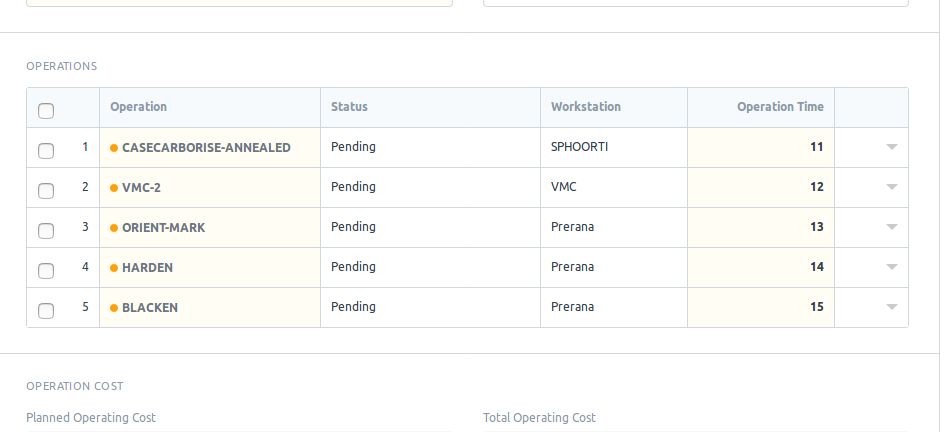Click orange status dot beside CASECARBORISE-ANNEALED
The width and height of the screenshot is (945, 432).
click(114, 148)
